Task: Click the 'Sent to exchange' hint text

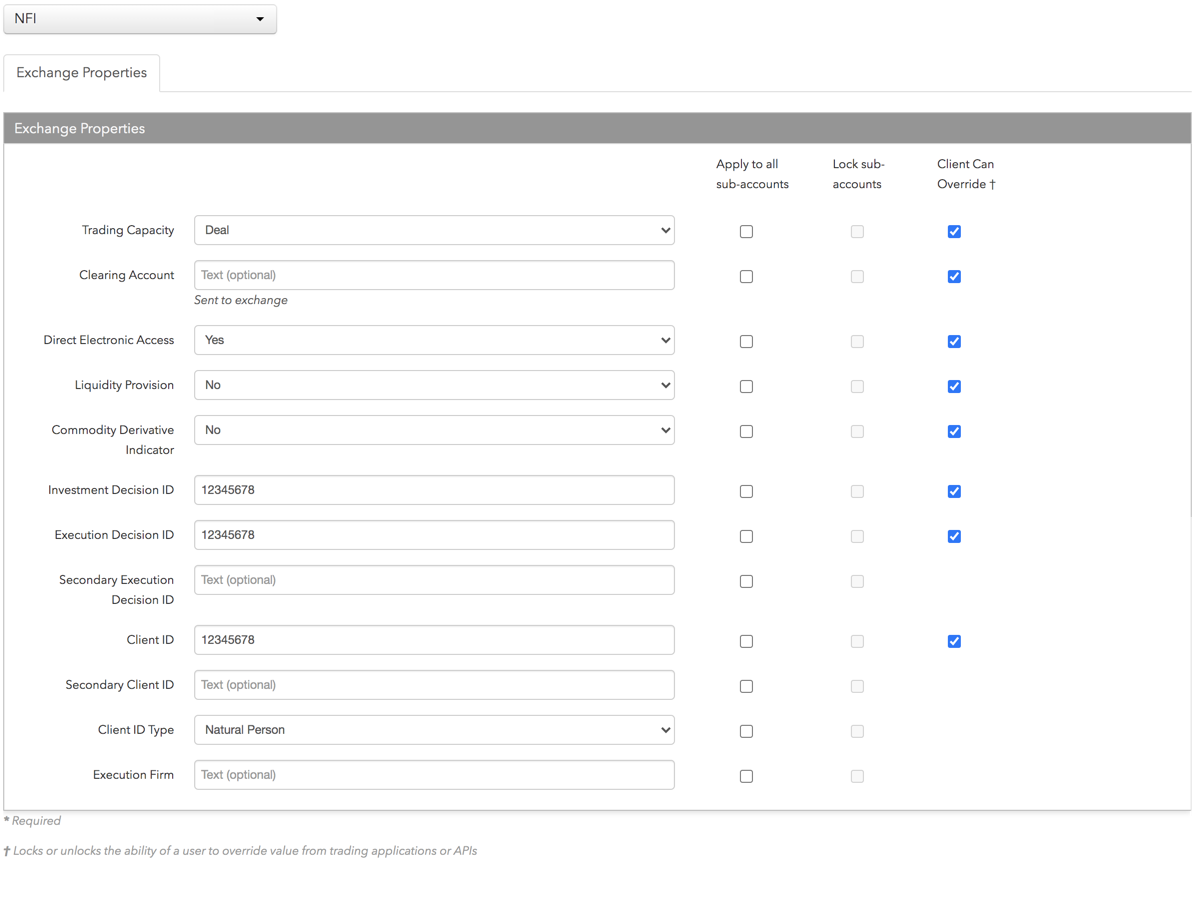Action: tap(240, 300)
